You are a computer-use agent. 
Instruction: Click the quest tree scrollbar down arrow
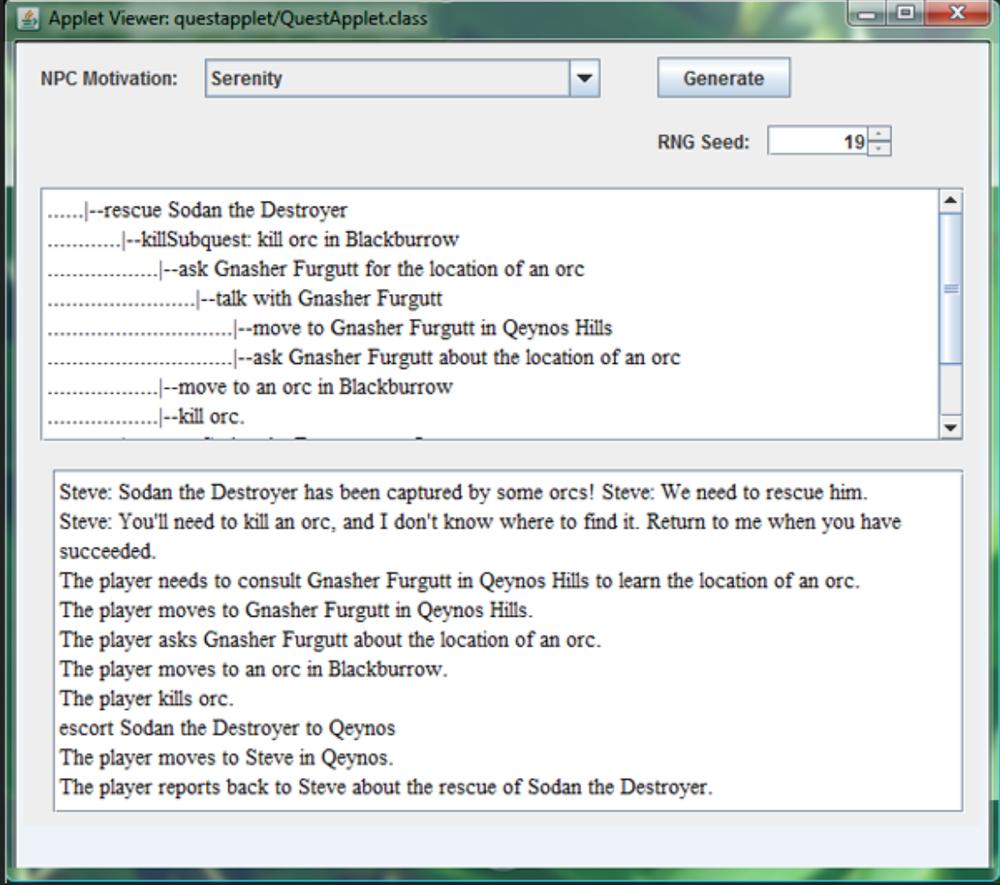(950, 427)
